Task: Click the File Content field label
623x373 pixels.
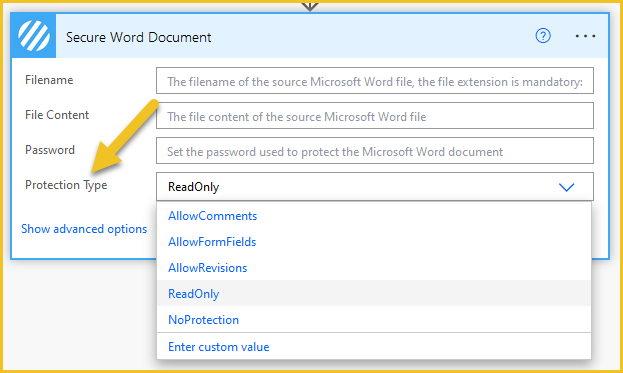Action: [x=57, y=115]
